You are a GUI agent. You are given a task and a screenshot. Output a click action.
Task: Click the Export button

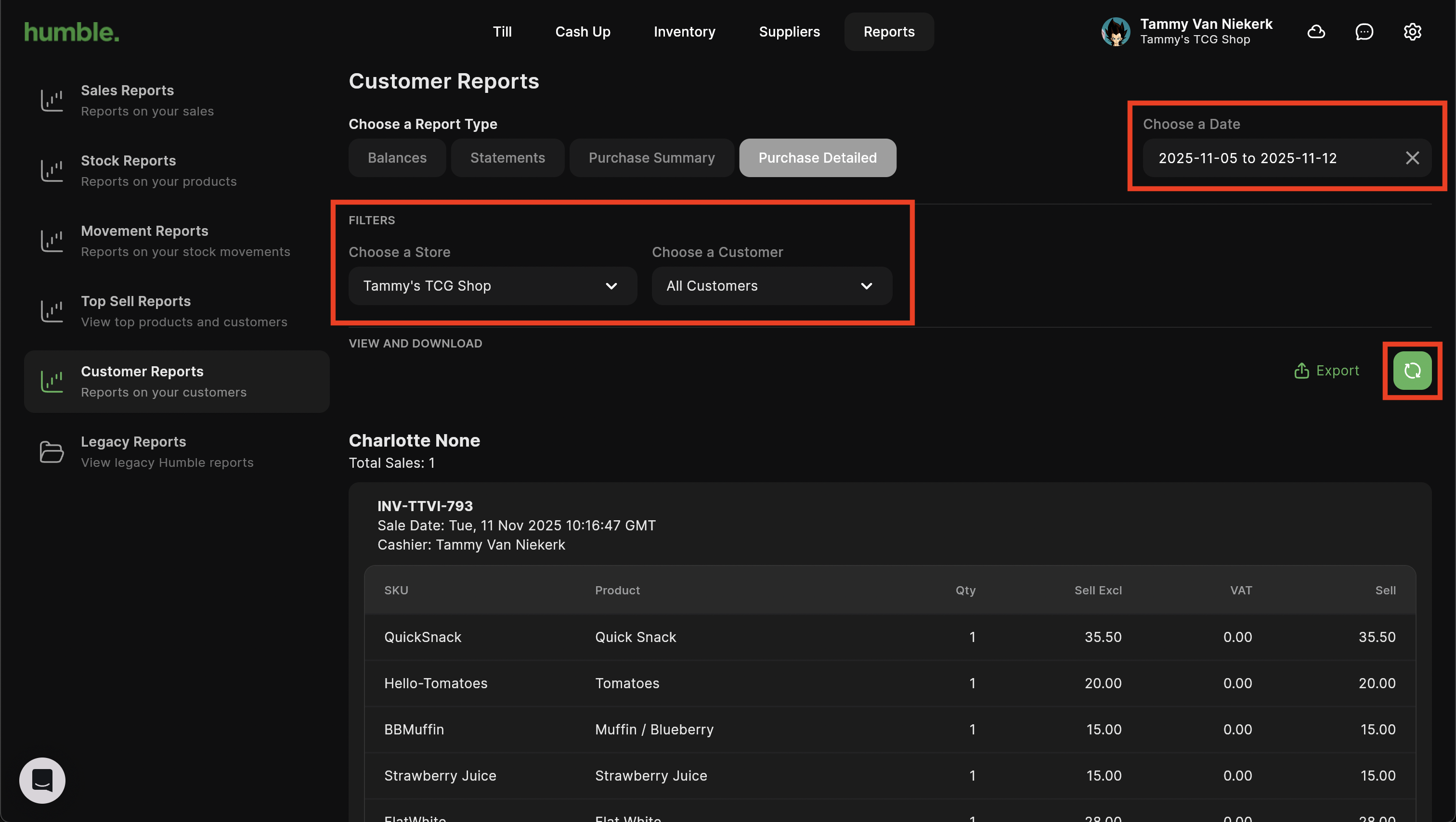1326,371
